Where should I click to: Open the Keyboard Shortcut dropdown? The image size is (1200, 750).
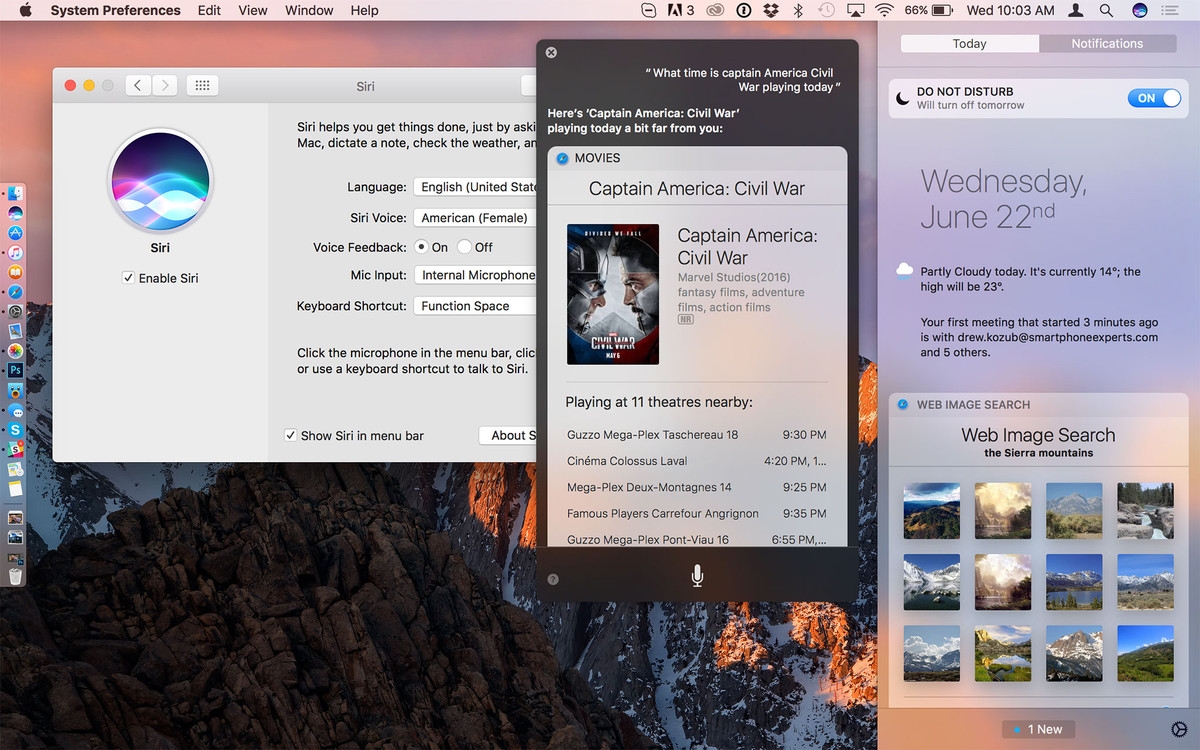(x=474, y=305)
